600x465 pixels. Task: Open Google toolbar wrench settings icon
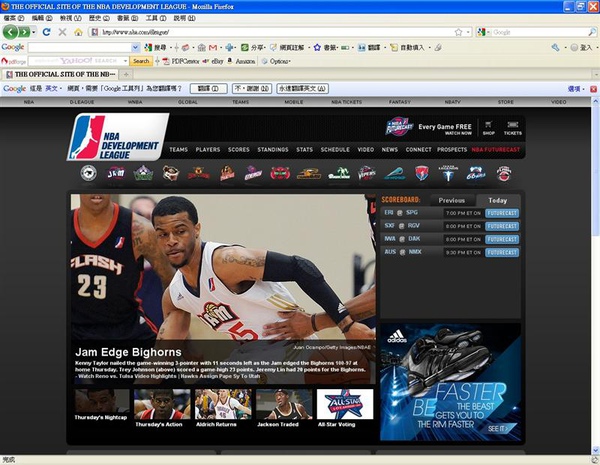click(x=556, y=47)
